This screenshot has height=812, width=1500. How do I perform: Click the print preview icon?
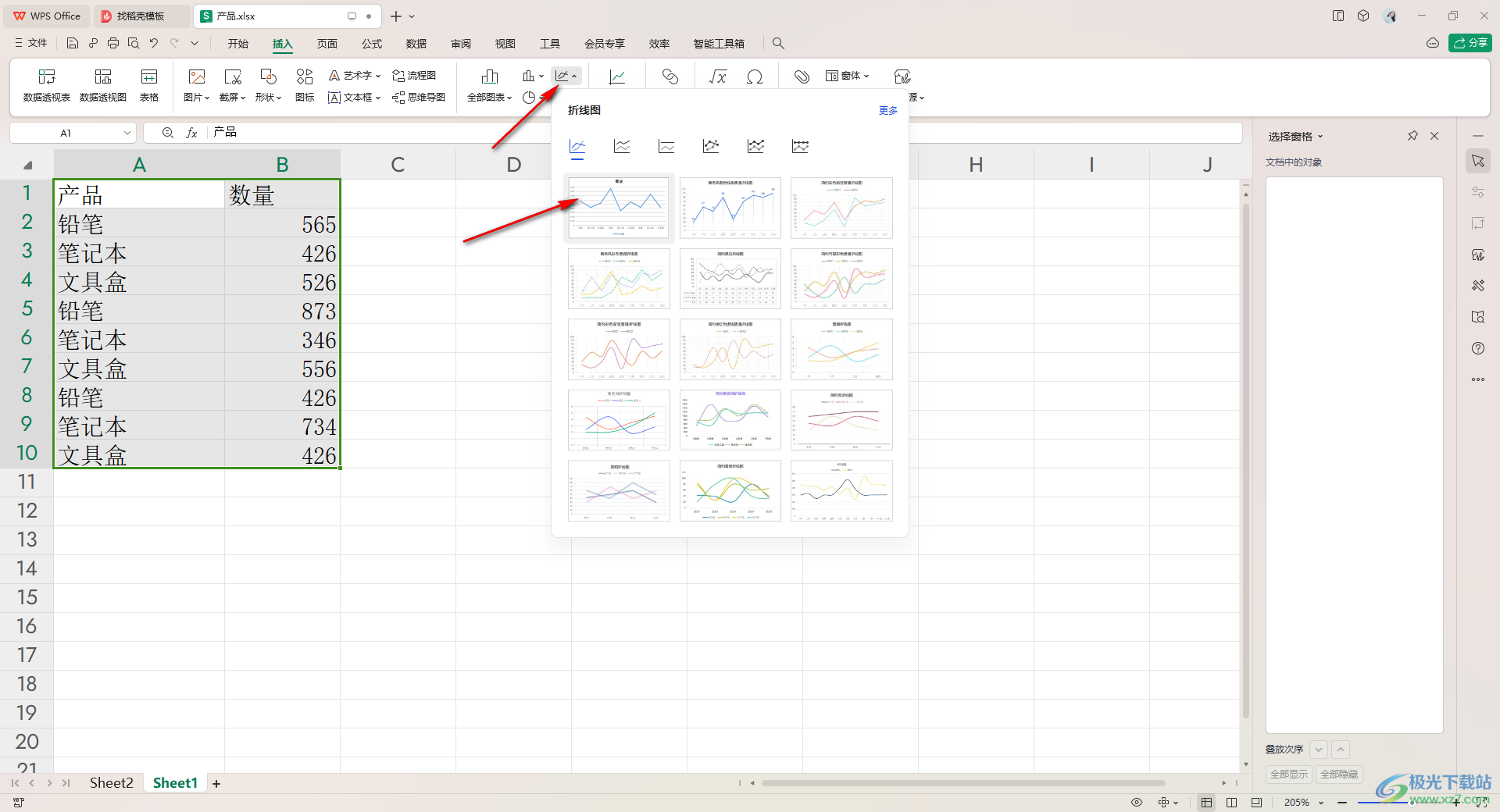134,43
